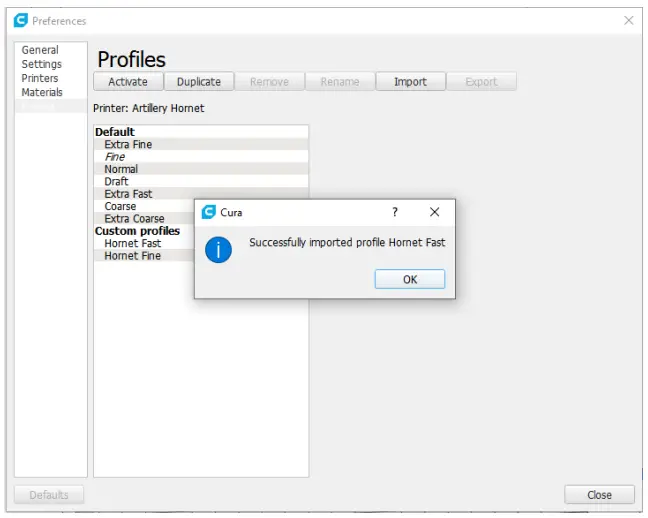The height and width of the screenshot is (518, 648).
Task: Open the Settings preferences page
Action: click(42, 64)
